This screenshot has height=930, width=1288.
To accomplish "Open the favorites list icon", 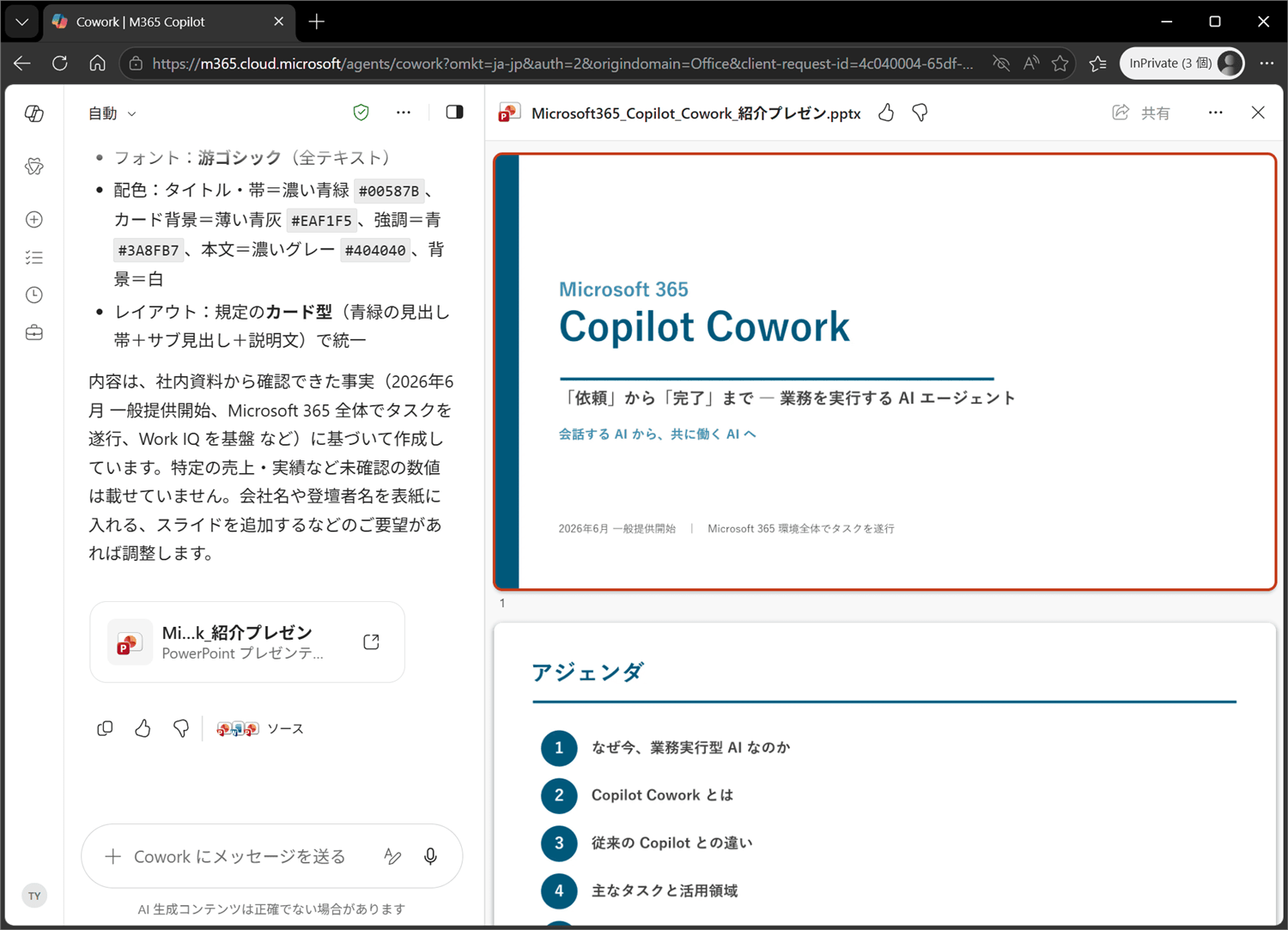I will (x=1098, y=64).
